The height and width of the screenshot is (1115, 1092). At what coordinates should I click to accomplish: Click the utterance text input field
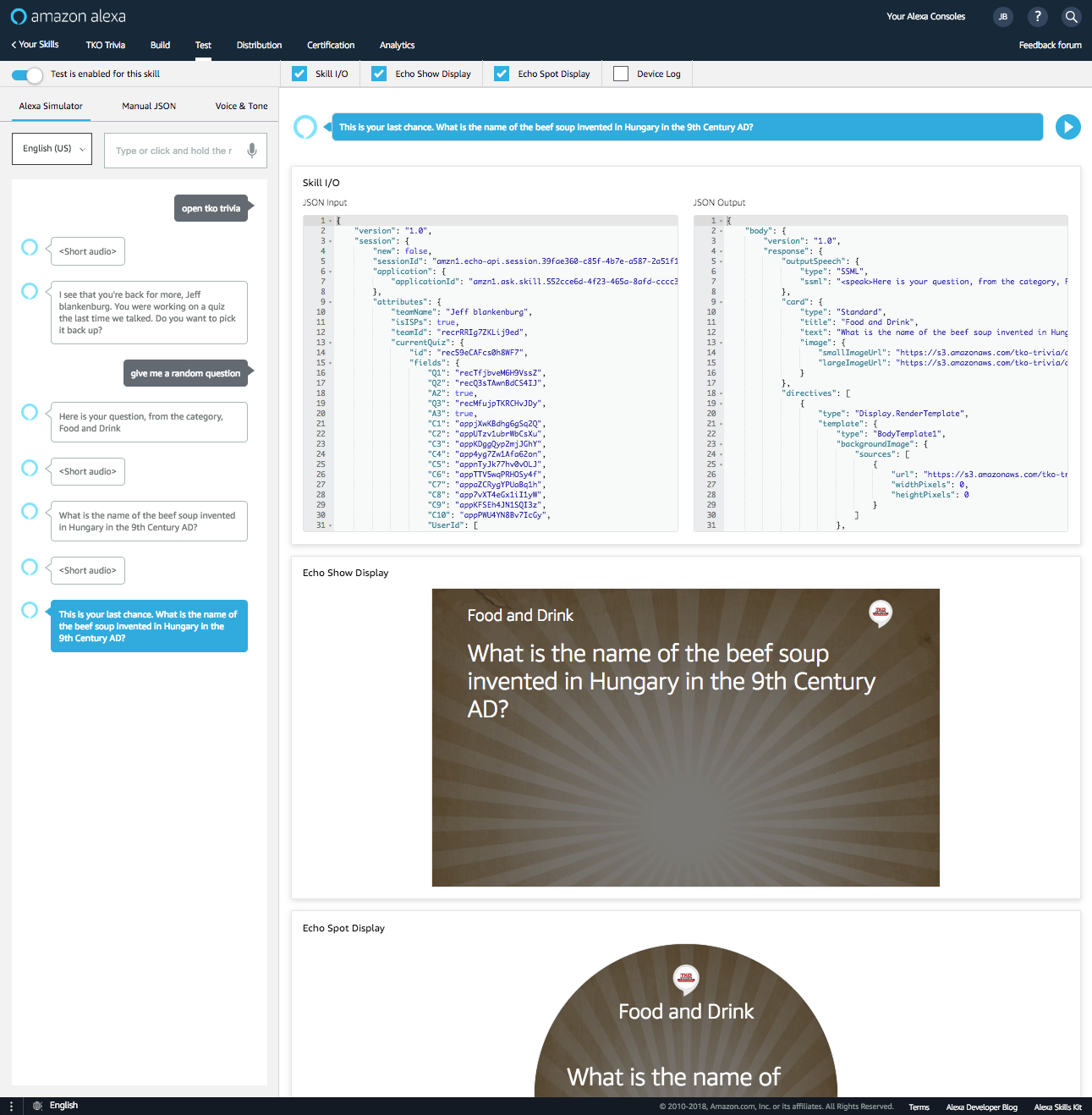coord(175,151)
